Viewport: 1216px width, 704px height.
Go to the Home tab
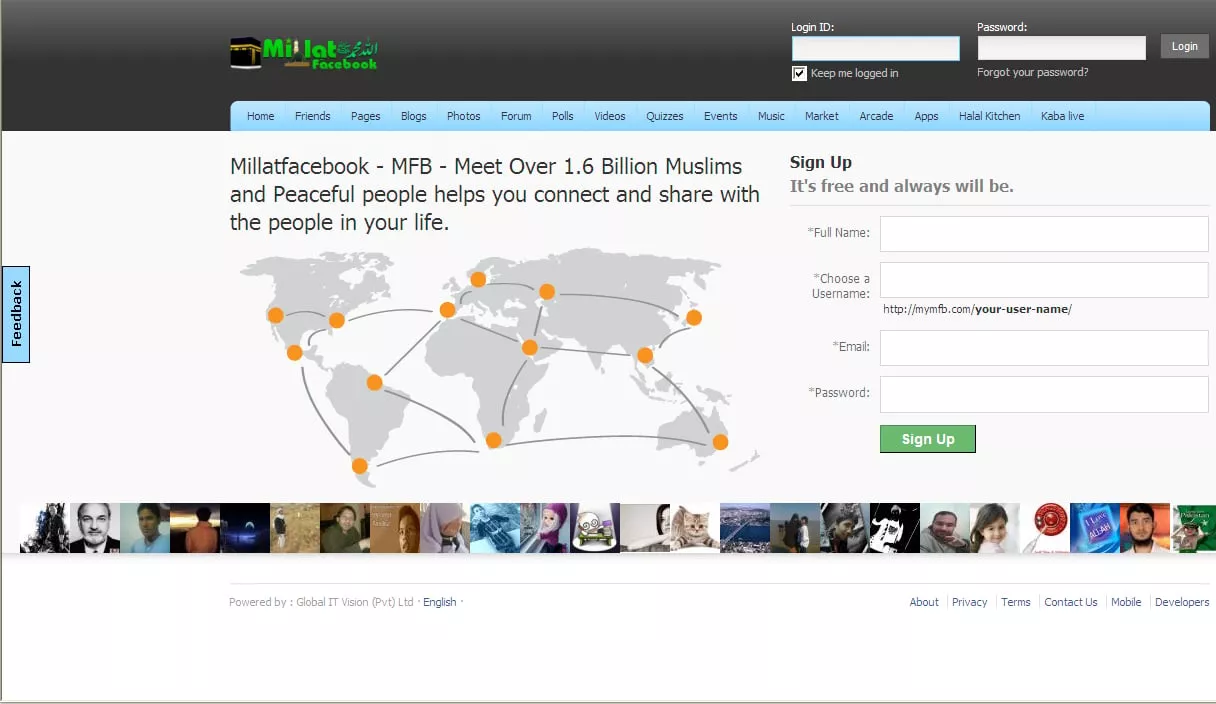click(x=261, y=116)
